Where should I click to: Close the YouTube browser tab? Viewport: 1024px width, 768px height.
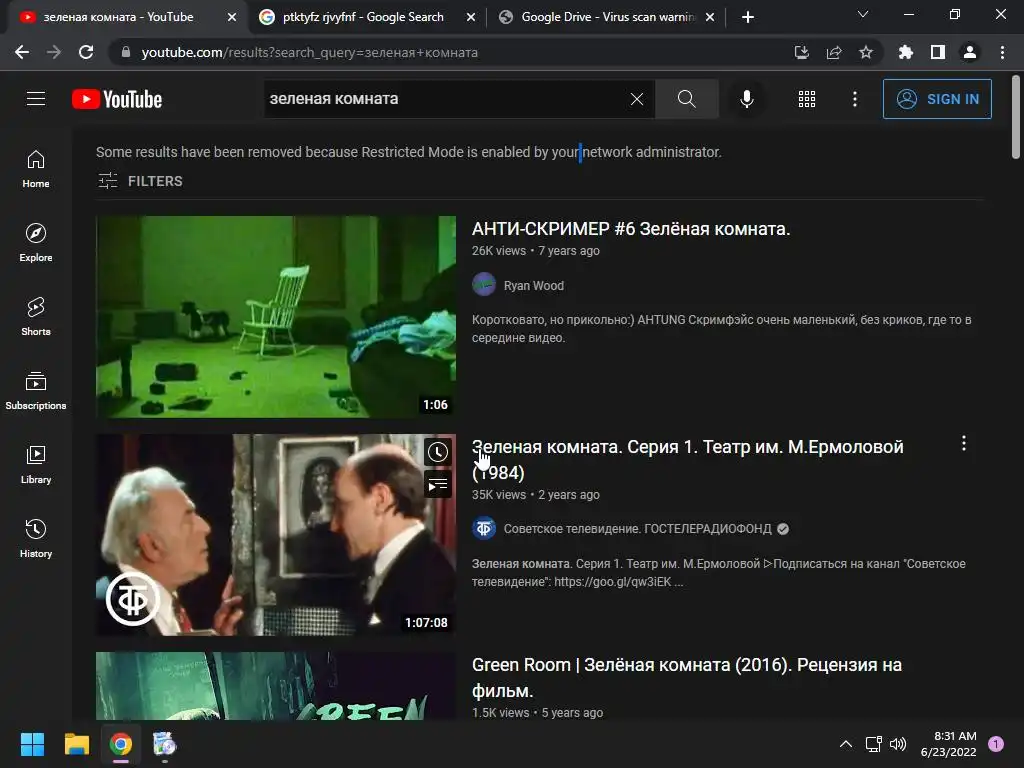pyautogui.click(x=231, y=17)
